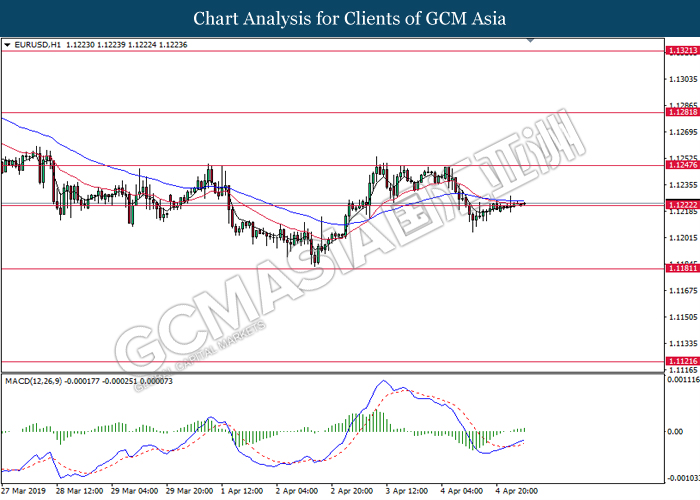700x500 pixels.
Task: Select the 1.11216 price level tag
Action: coord(682,361)
